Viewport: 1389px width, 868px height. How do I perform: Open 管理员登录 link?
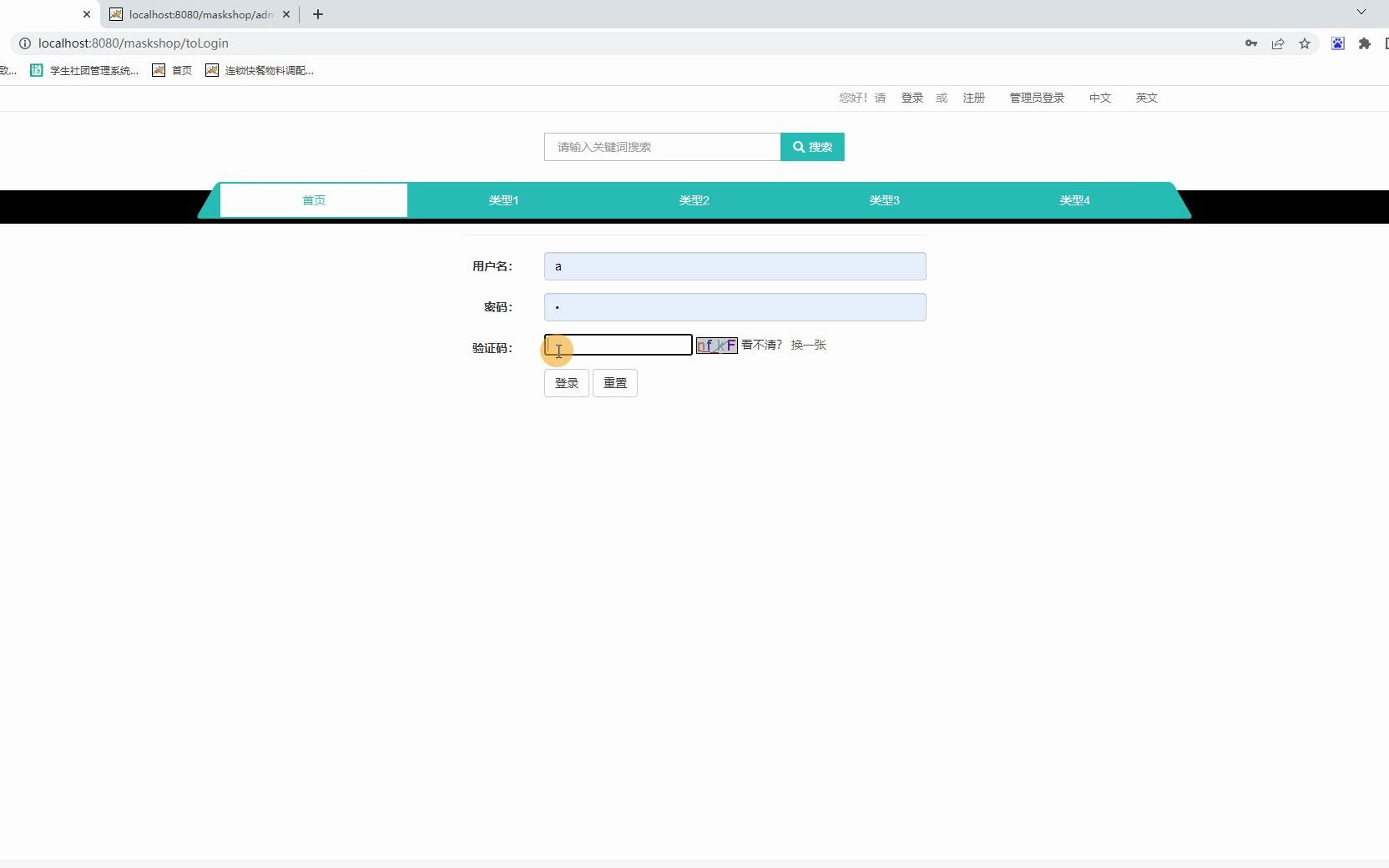point(1037,98)
